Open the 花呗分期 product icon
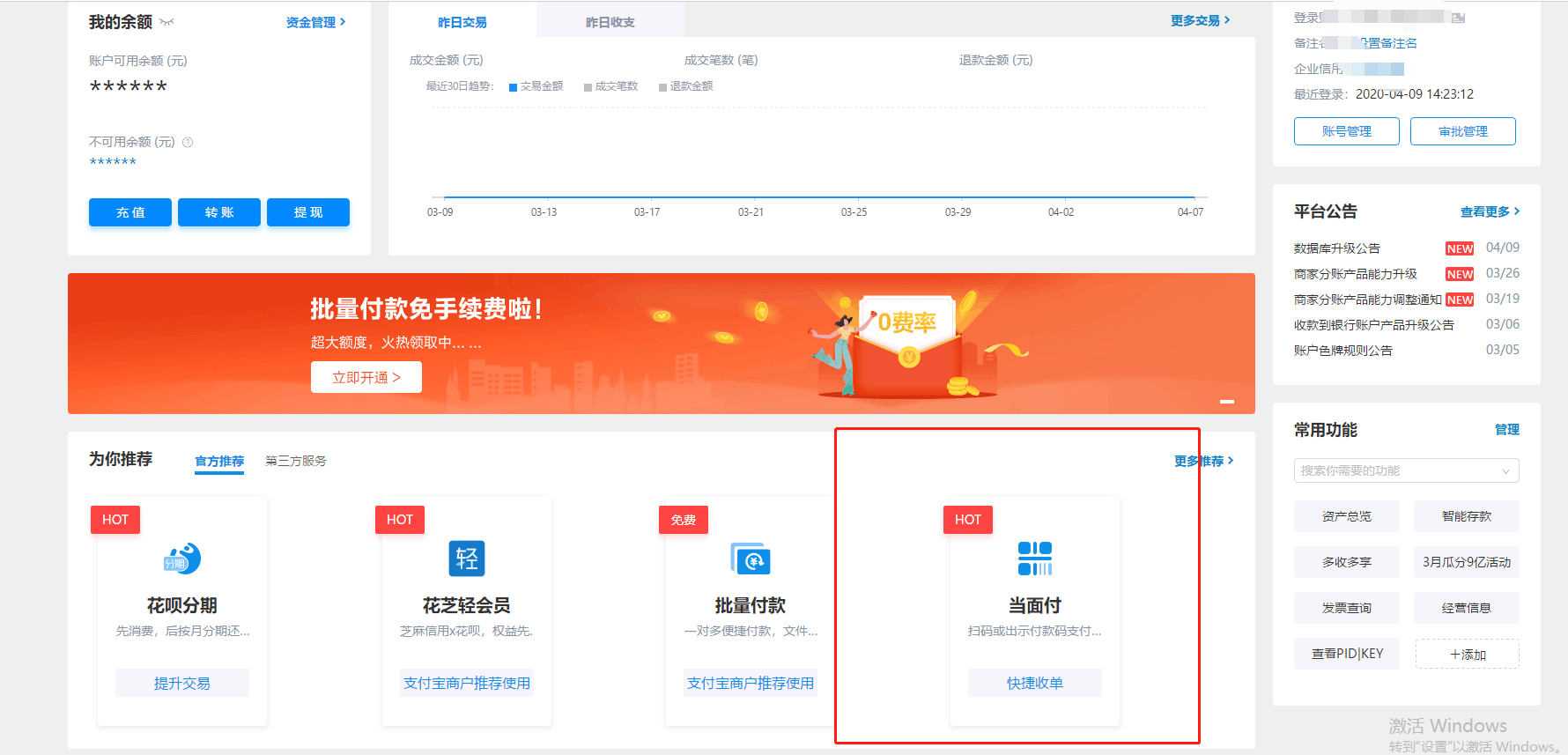 pos(182,559)
